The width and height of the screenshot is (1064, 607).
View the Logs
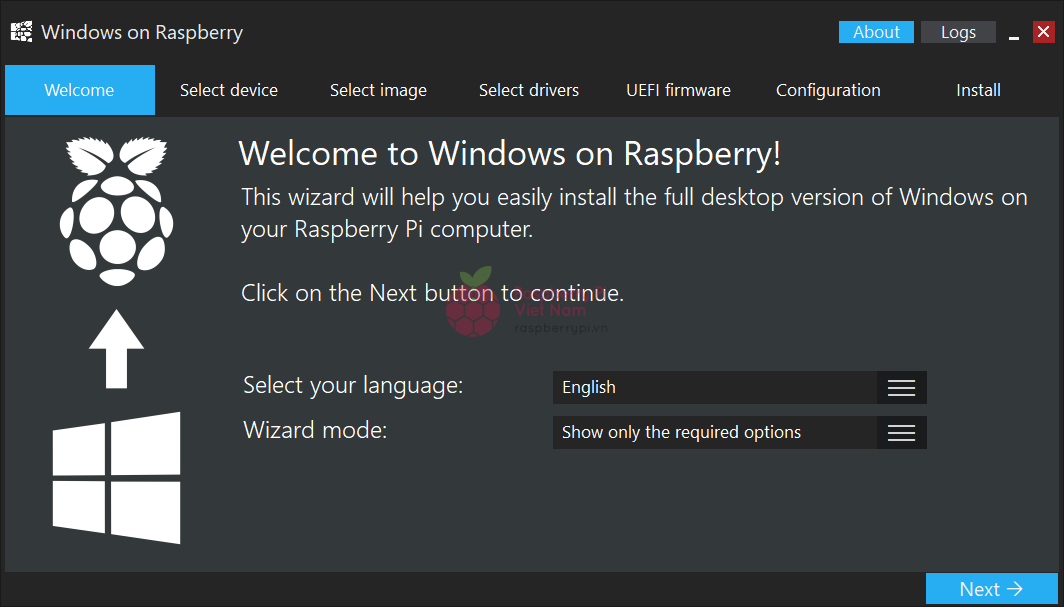click(958, 32)
